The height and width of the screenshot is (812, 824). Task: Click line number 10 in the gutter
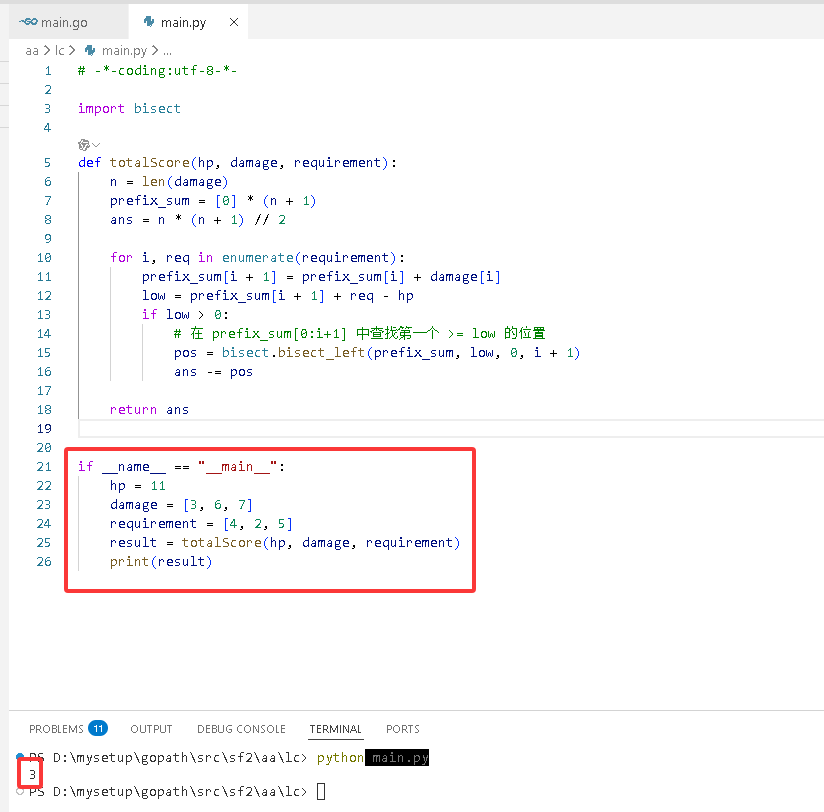44,258
